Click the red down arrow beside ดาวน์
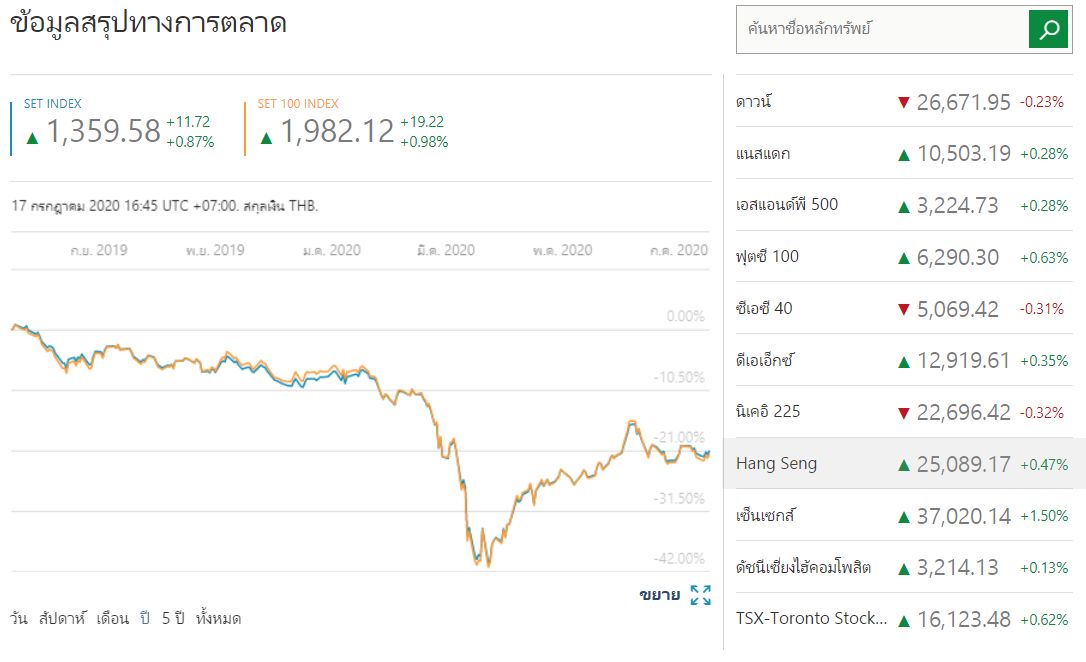The width and height of the screenshot is (1086, 662). click(903, 102)
